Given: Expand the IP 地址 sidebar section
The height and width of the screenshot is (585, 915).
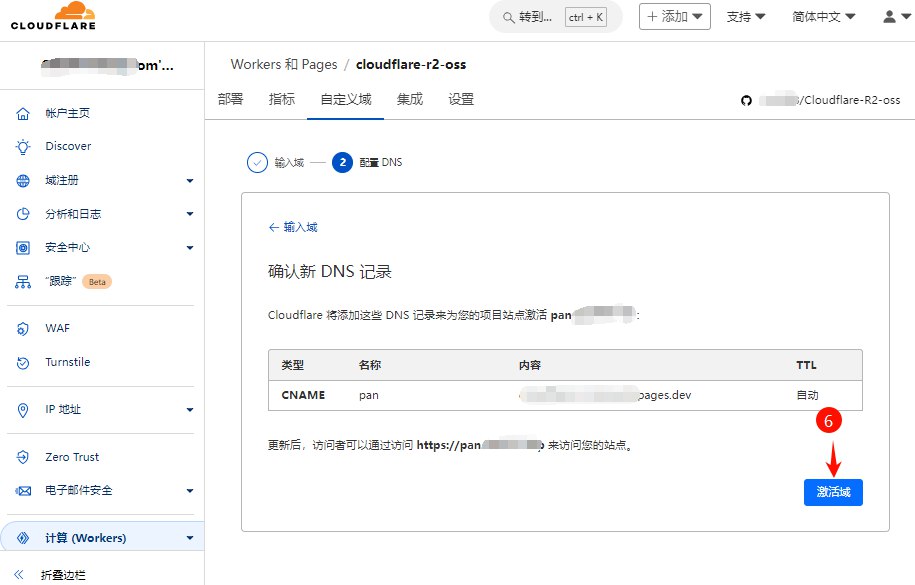Looking at the screenshot, I should pyautogui.click(x=189, y=410).
